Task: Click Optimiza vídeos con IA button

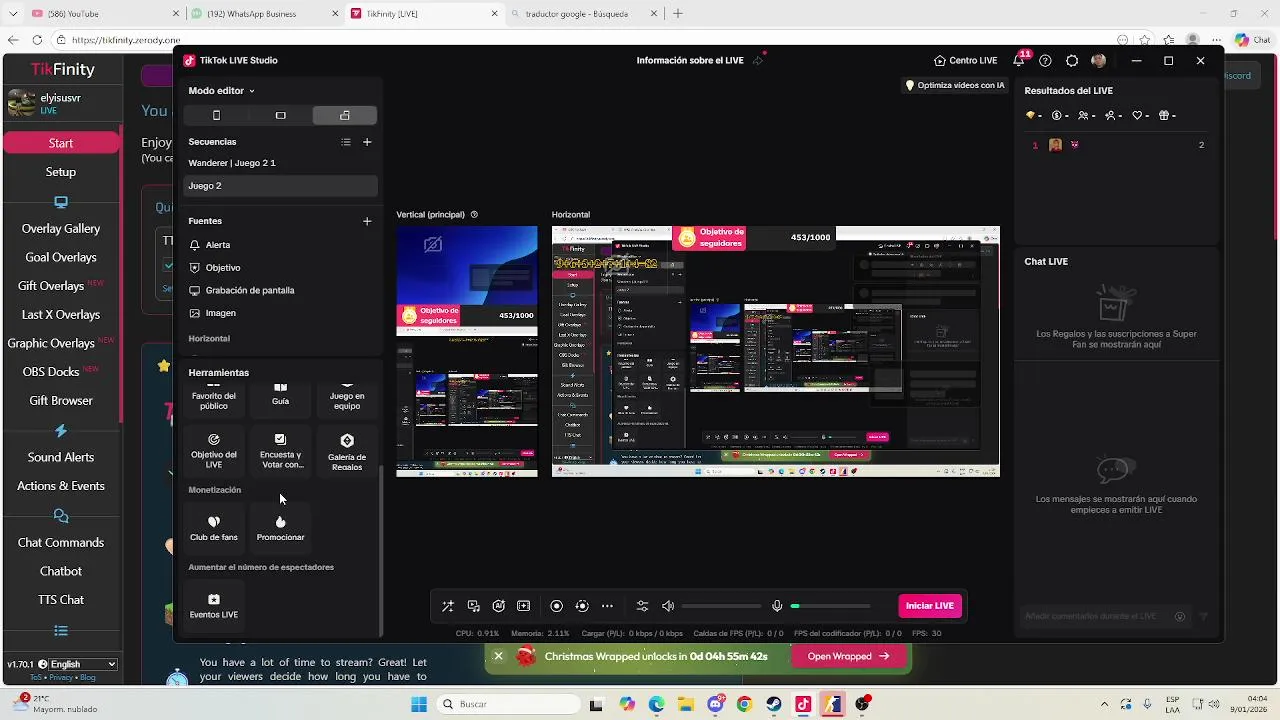Action: point(955,85)
